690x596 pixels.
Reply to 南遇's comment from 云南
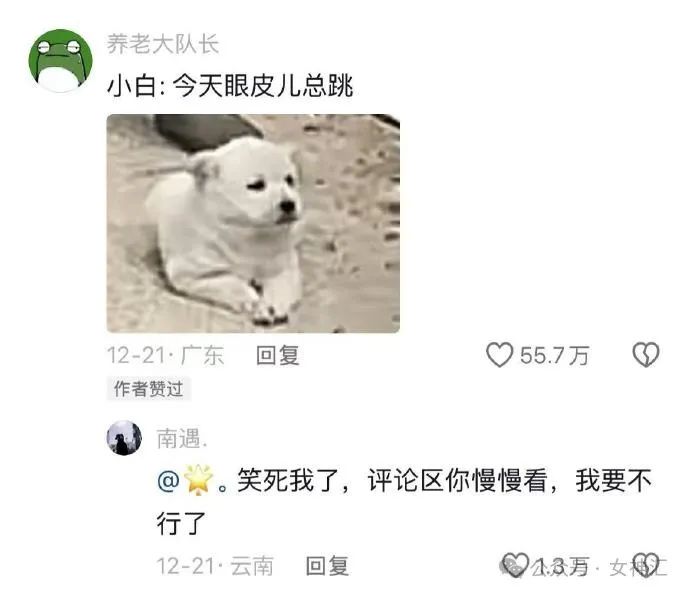point(327,566)
